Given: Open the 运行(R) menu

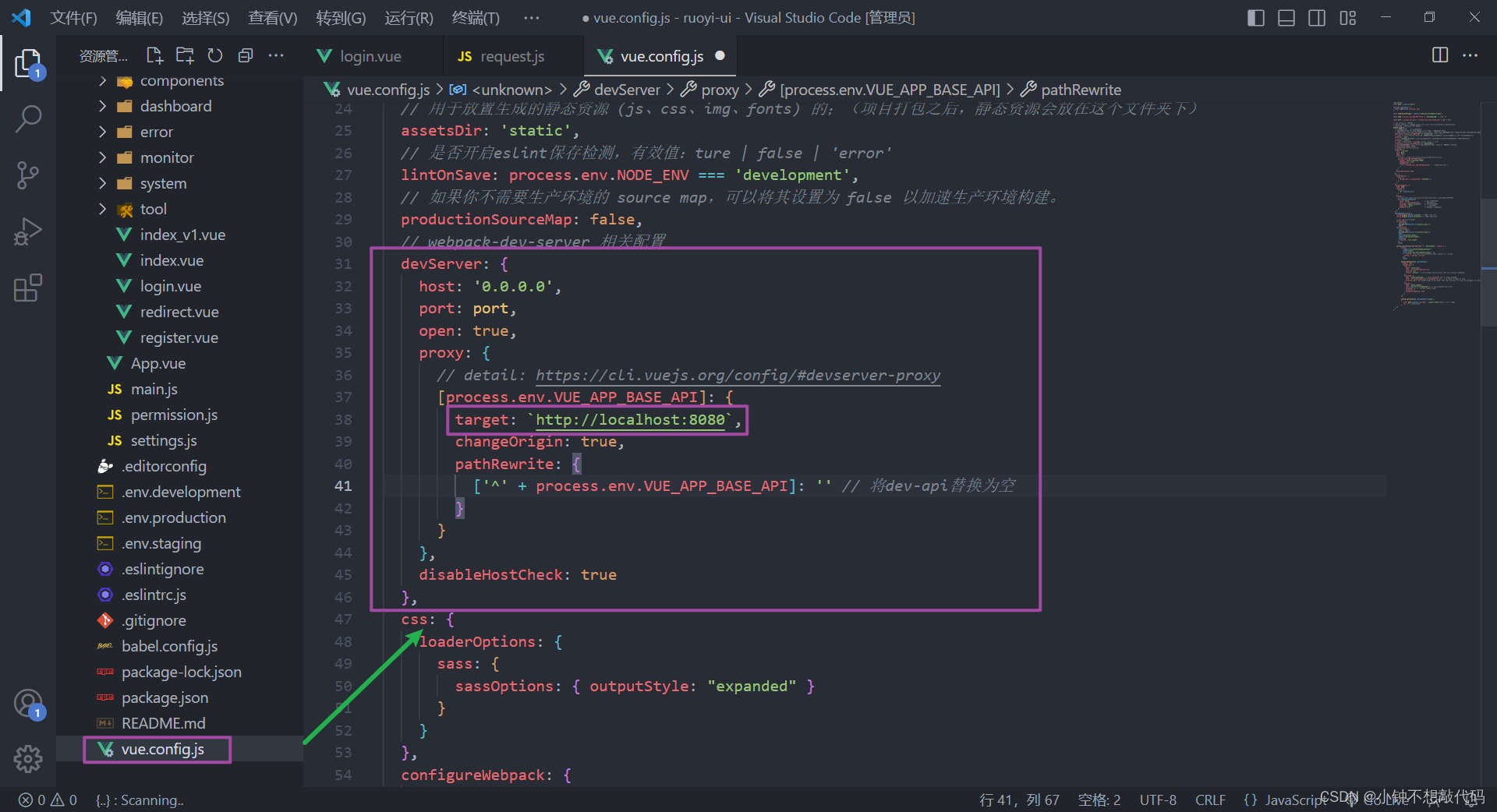Looking at the screenshot, I should coord(409,17).
